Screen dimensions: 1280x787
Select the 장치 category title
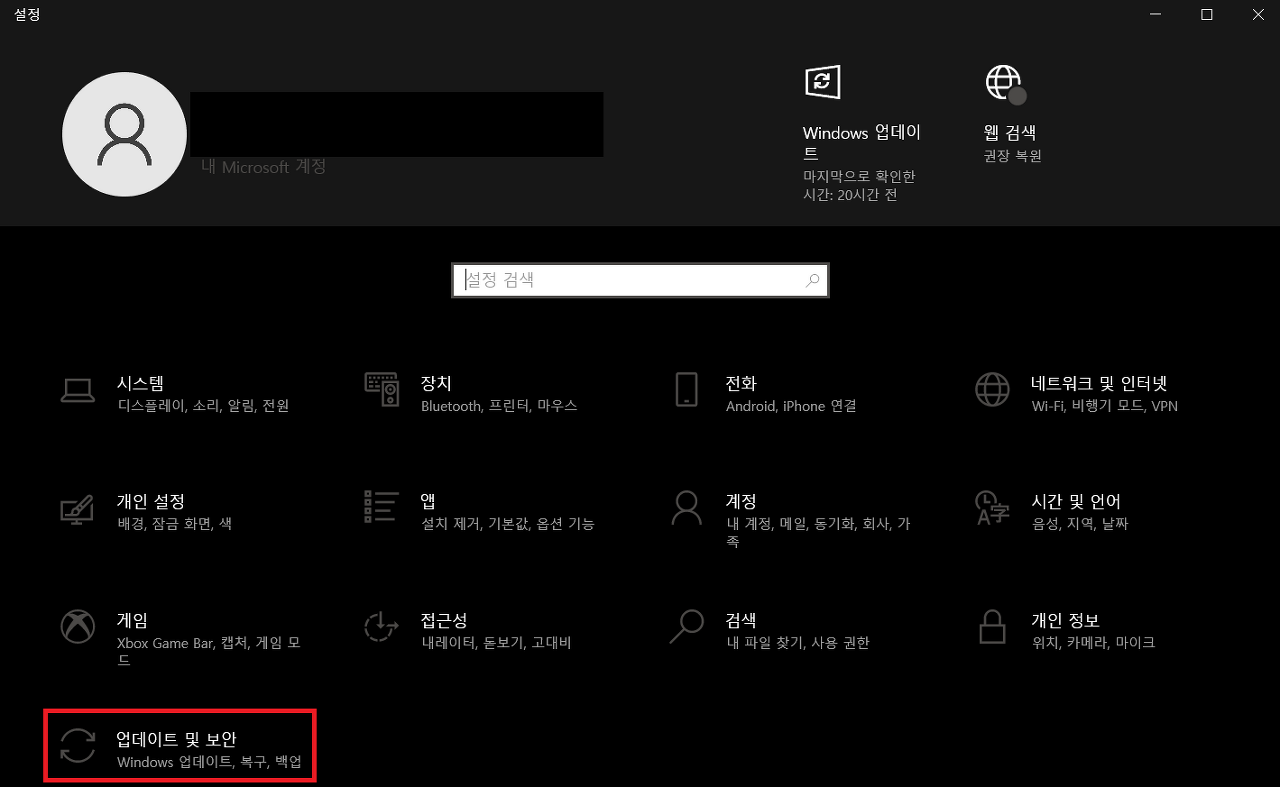[436, 383]
